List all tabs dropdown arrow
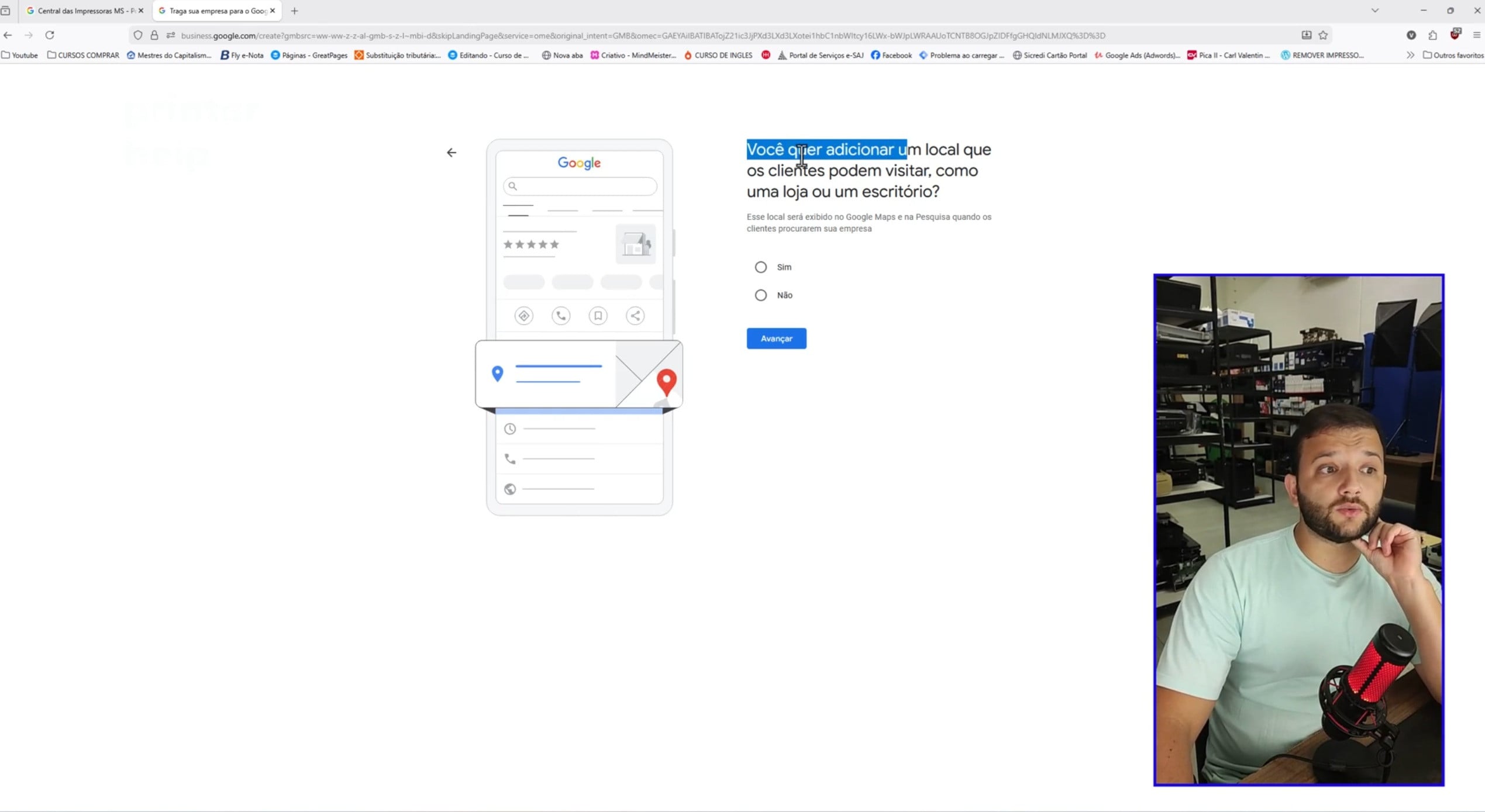Screen dimensions: 1485x812 pos(1374,11)
